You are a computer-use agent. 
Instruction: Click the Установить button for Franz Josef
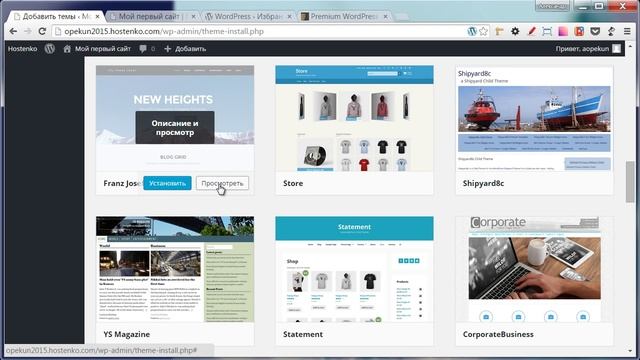tap(167, 183)
